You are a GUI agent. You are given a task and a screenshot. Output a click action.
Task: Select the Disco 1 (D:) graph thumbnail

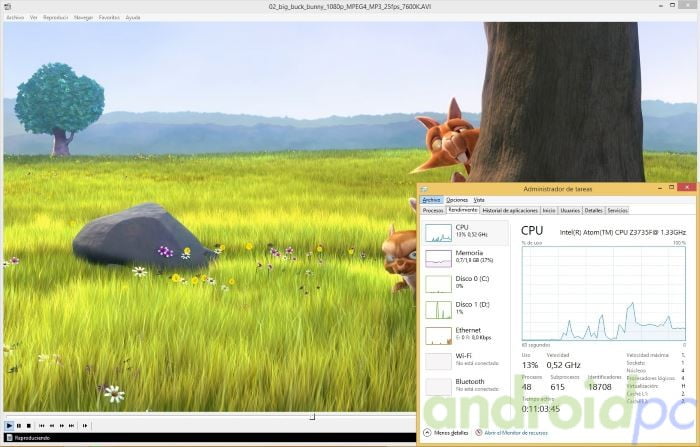[438, 310]
